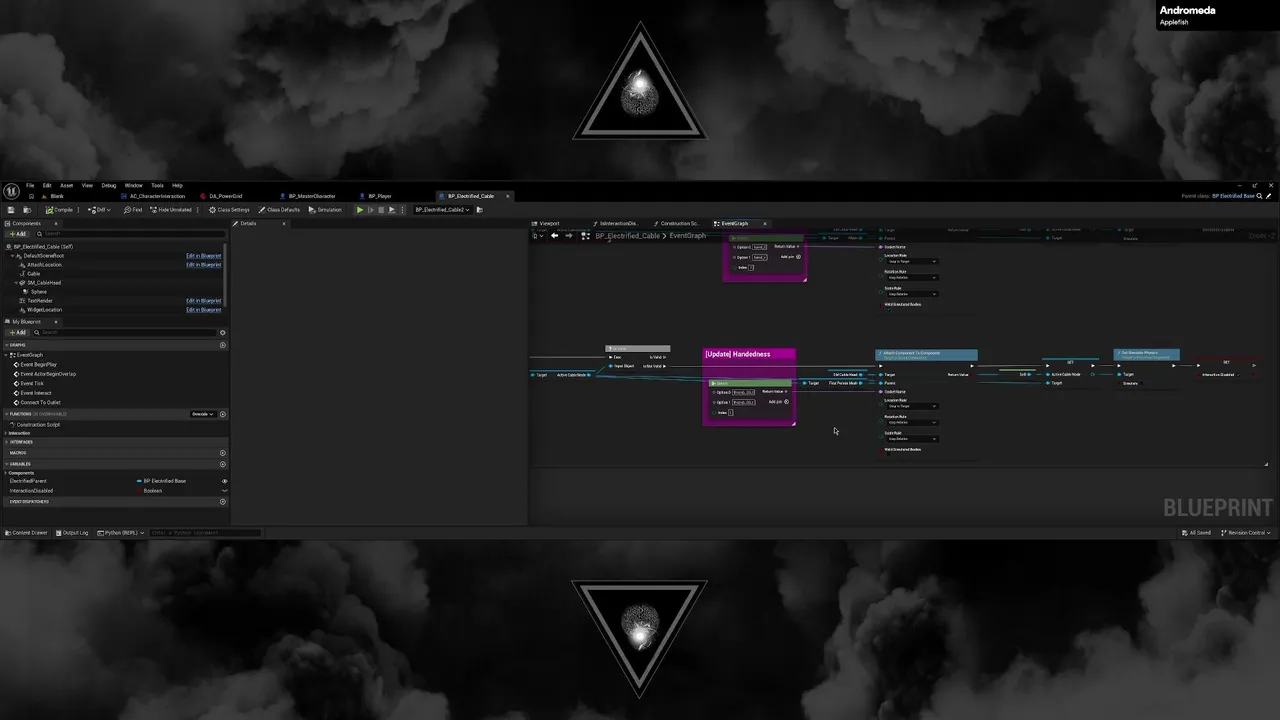This screenshot has width=1280, height=720.
Task: Compile the blueprint
Action: coord(60,210)
